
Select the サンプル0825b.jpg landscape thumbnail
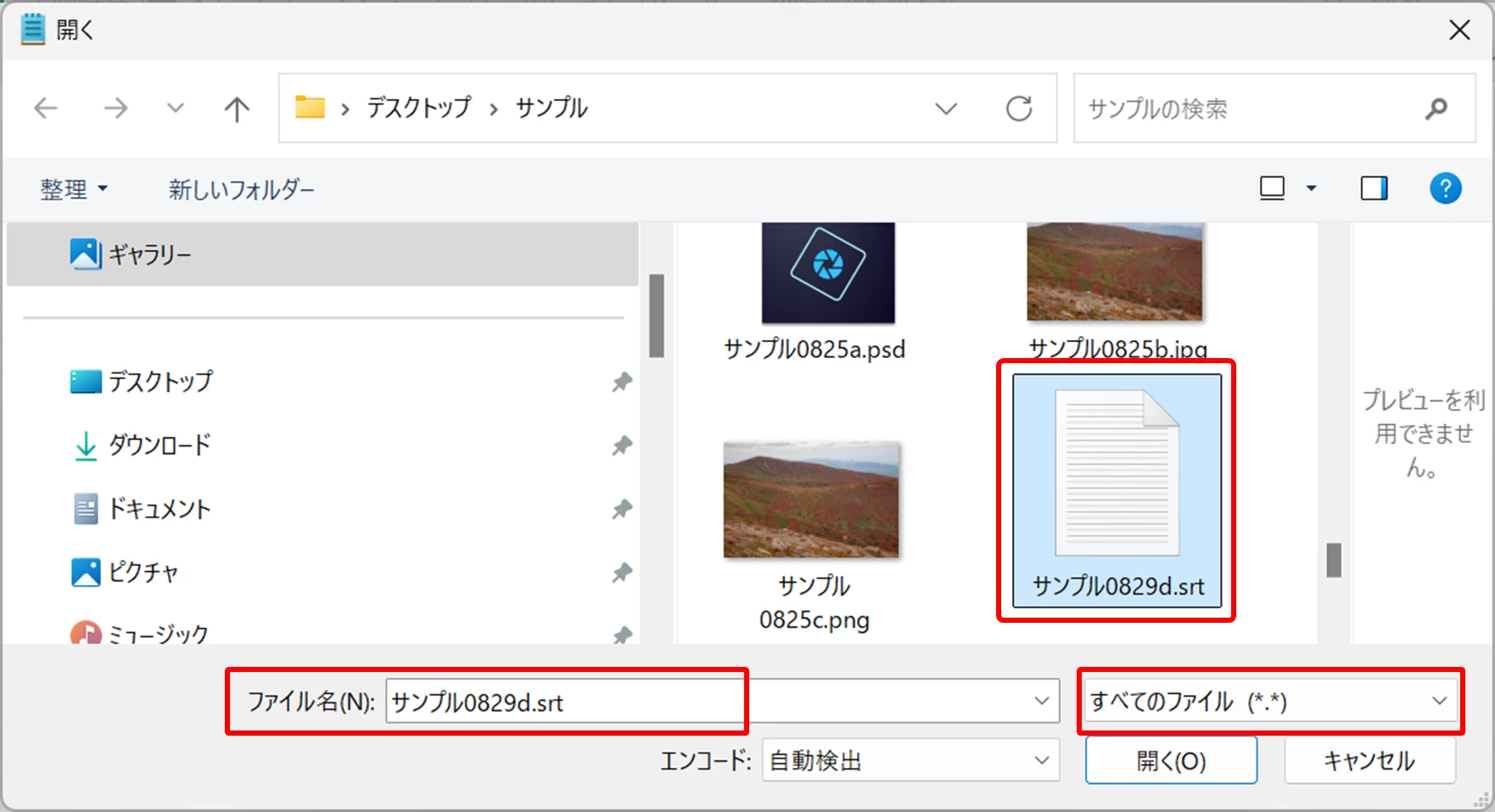[x=1115, y=272]
